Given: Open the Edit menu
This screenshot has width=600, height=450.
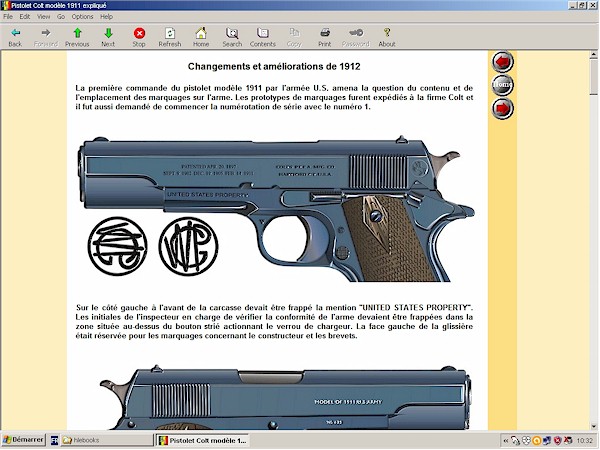Looking at the screenshot, I should [x=24, y=16].
